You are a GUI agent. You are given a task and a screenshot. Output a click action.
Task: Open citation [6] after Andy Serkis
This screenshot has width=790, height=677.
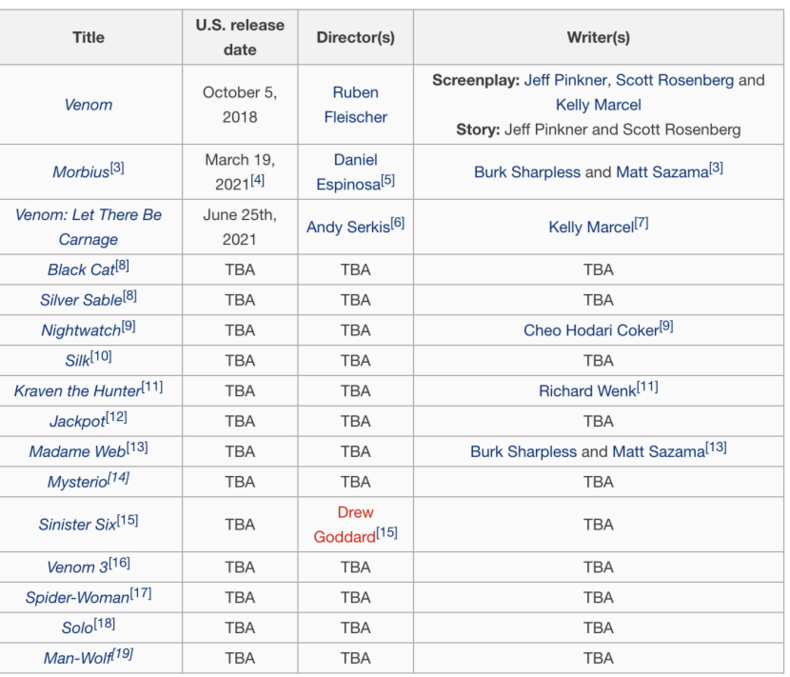click(x=398, y=223)
